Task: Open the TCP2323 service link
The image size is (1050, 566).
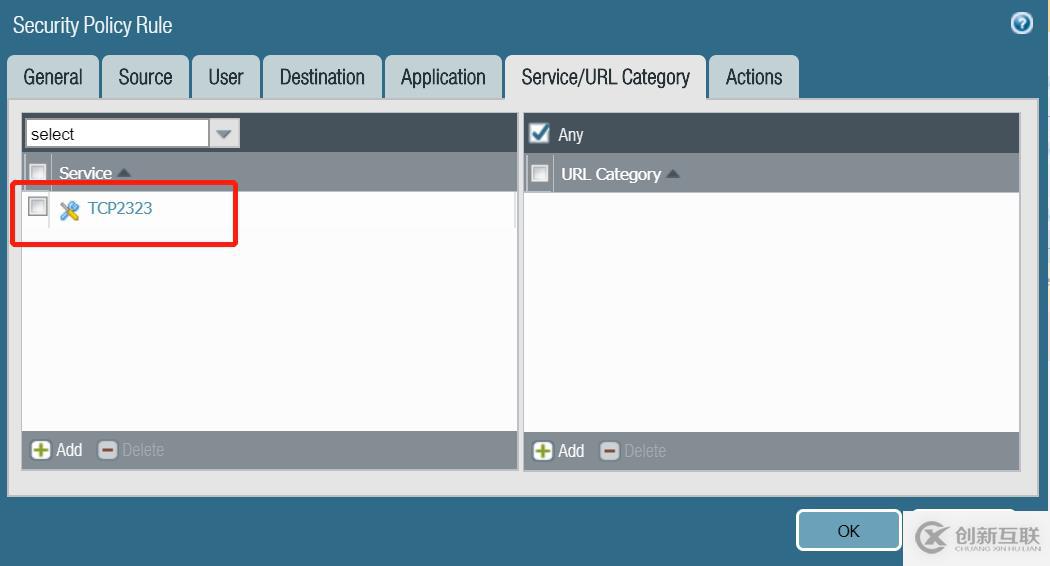Action: (x=120, y=208)
